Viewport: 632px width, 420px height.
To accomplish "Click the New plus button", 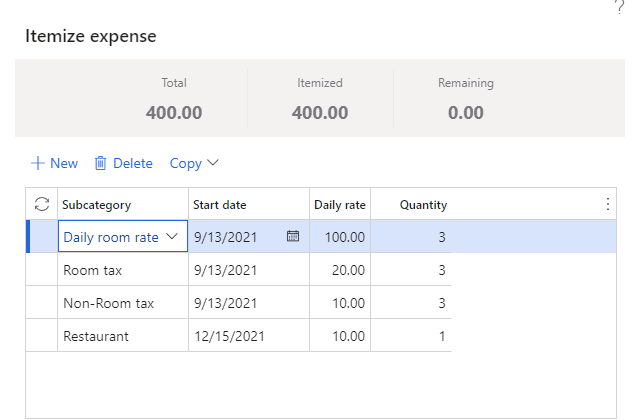I will click(x=54, y=163).
